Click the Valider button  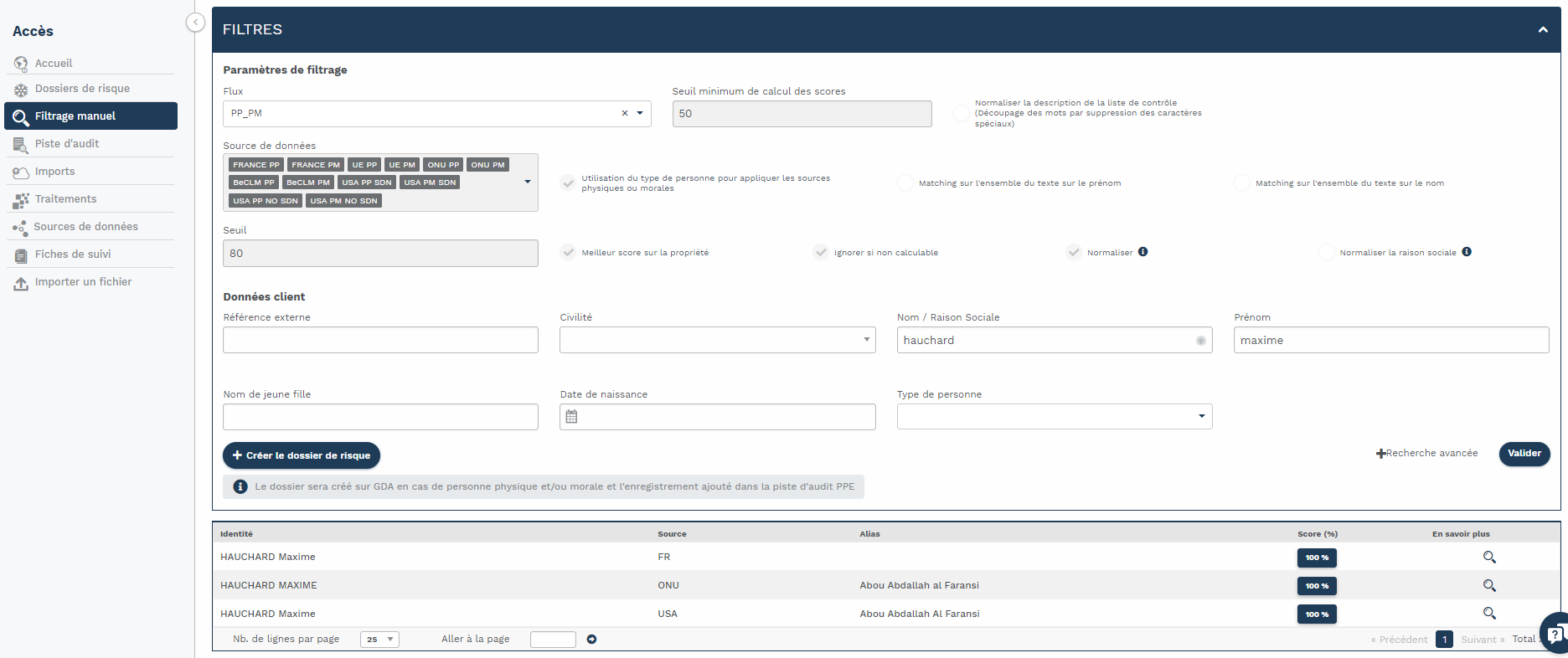pyautogui.click(x=1524, y=454)
